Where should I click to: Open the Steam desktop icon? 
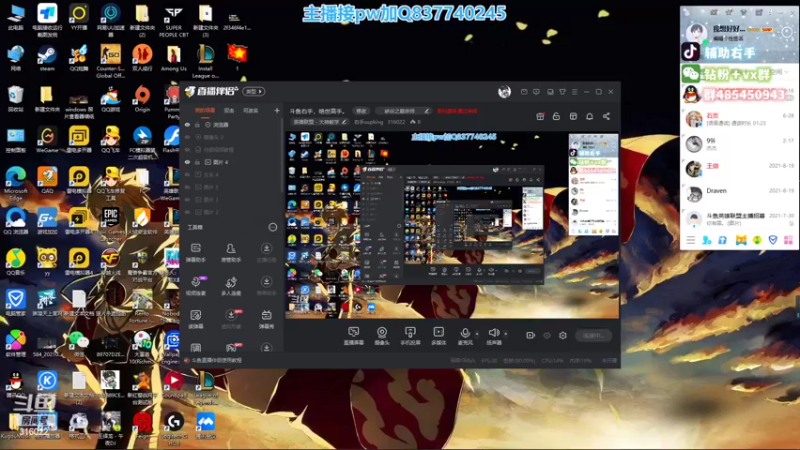(47, 59)
